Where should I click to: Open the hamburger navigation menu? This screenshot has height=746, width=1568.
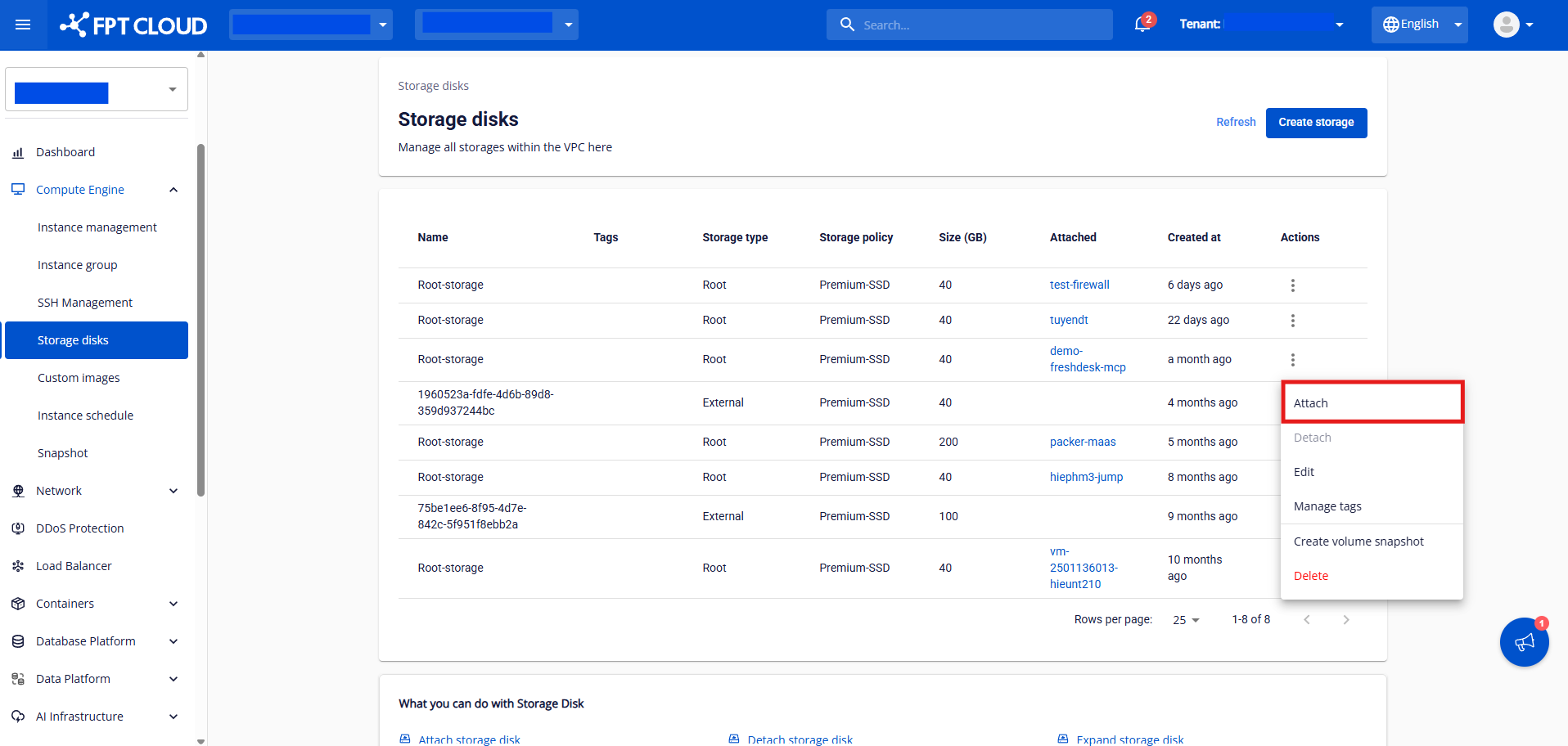point(23,25)
